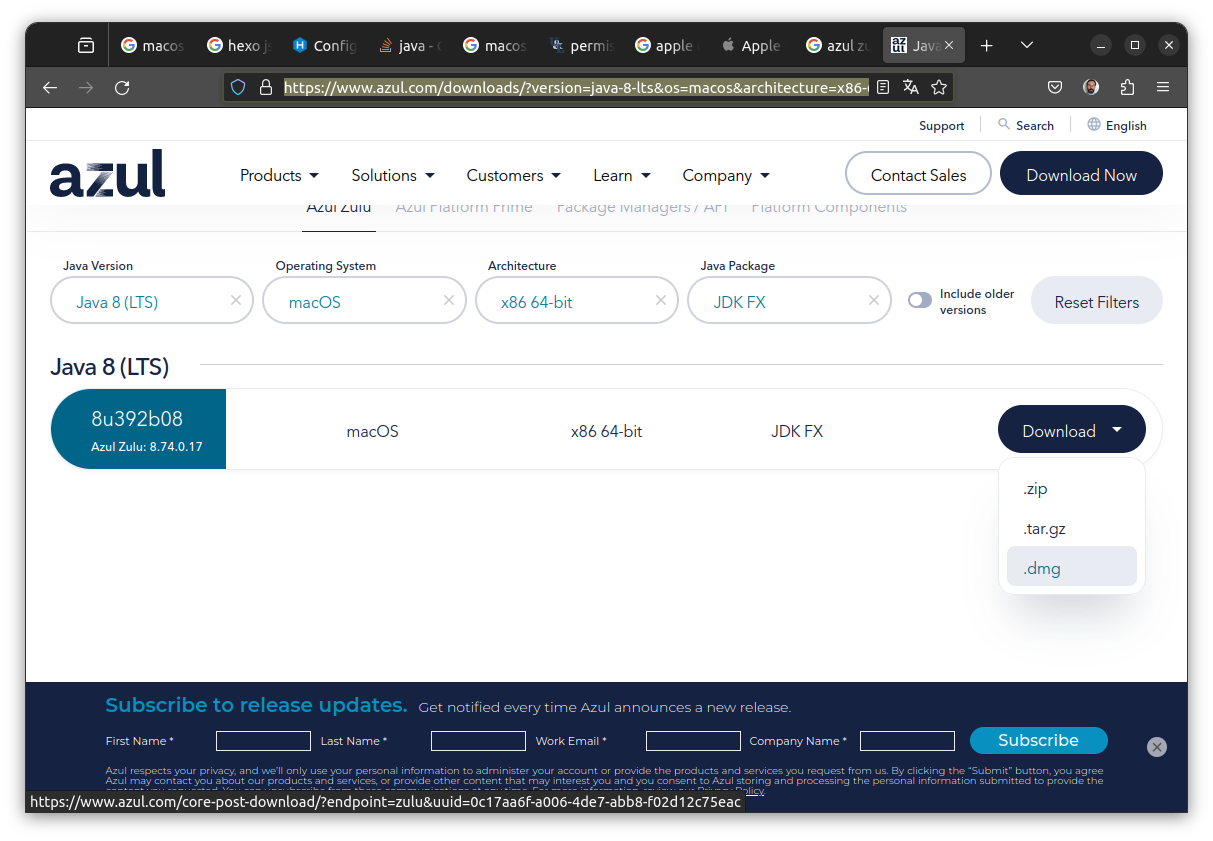Open a new browser tab
Viewport: 1213px width, 841px height.
[x=987, y=46]
